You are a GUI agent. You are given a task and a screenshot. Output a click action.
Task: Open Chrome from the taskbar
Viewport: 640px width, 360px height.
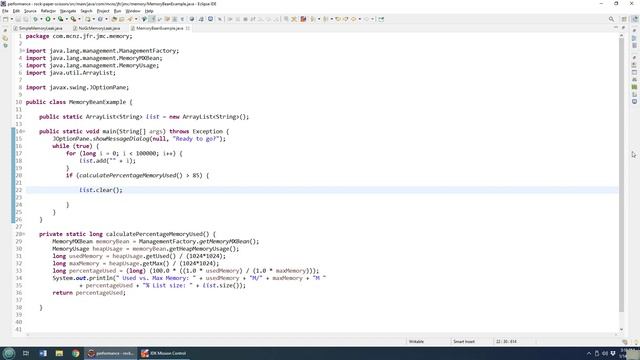click(x=76, y=353)
